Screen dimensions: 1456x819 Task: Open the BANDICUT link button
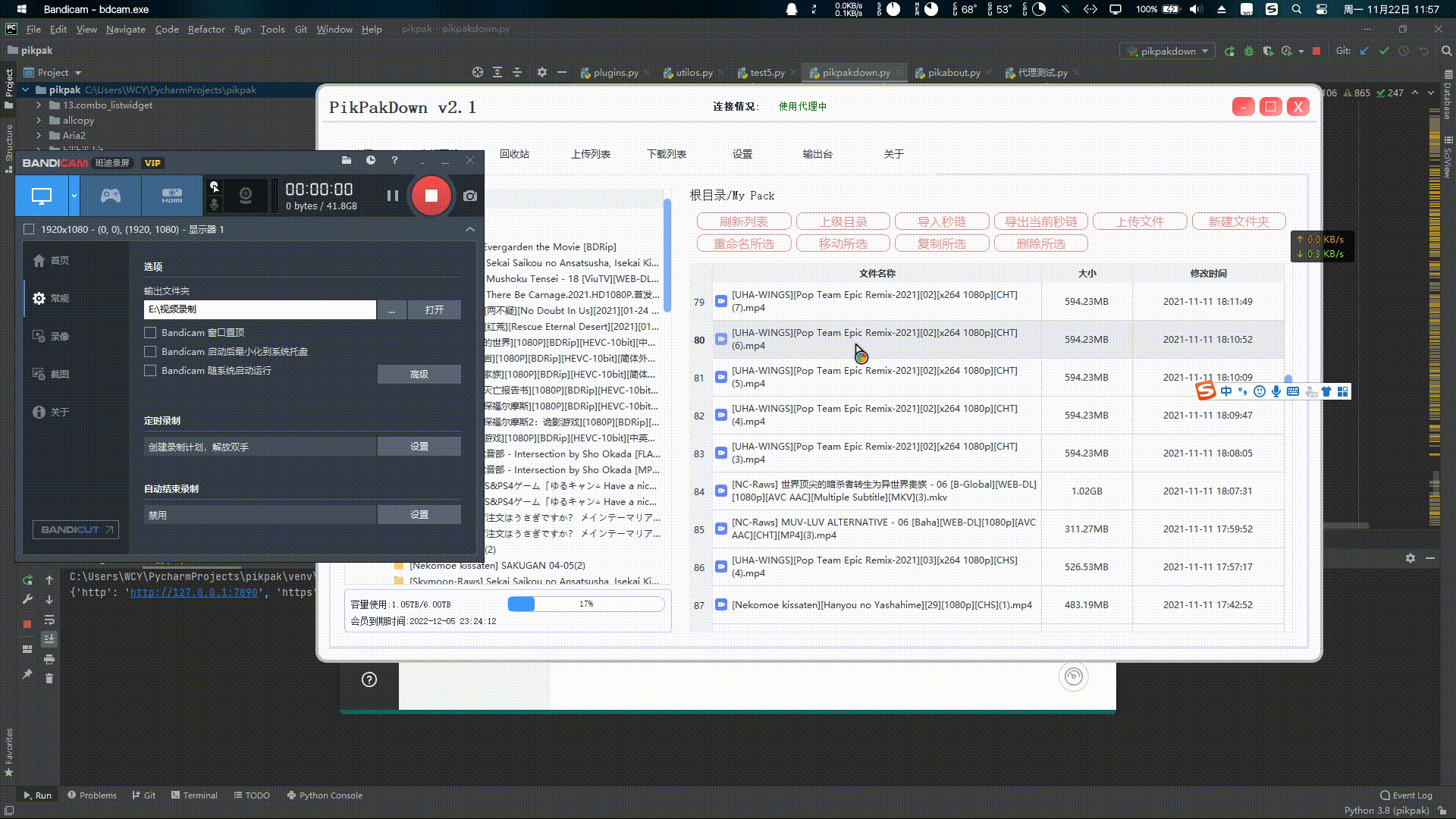75,529
